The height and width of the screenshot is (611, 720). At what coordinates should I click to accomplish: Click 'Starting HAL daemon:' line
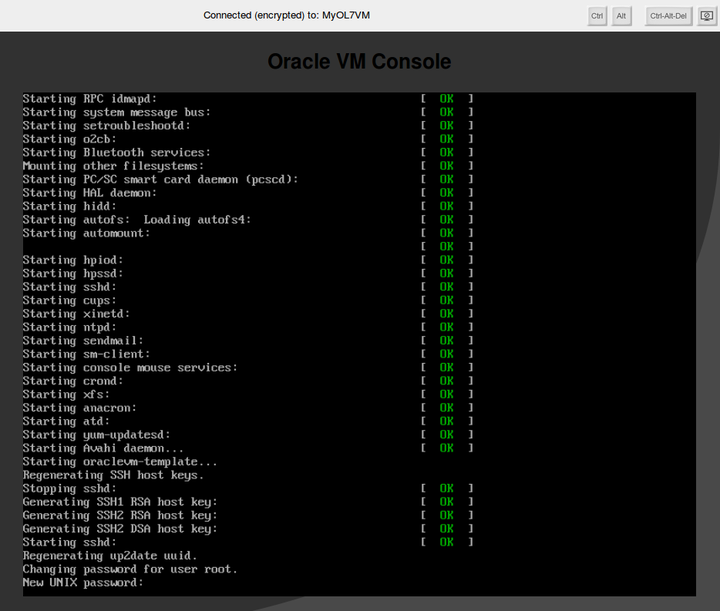pyautogui.click(x=90, y=193)
